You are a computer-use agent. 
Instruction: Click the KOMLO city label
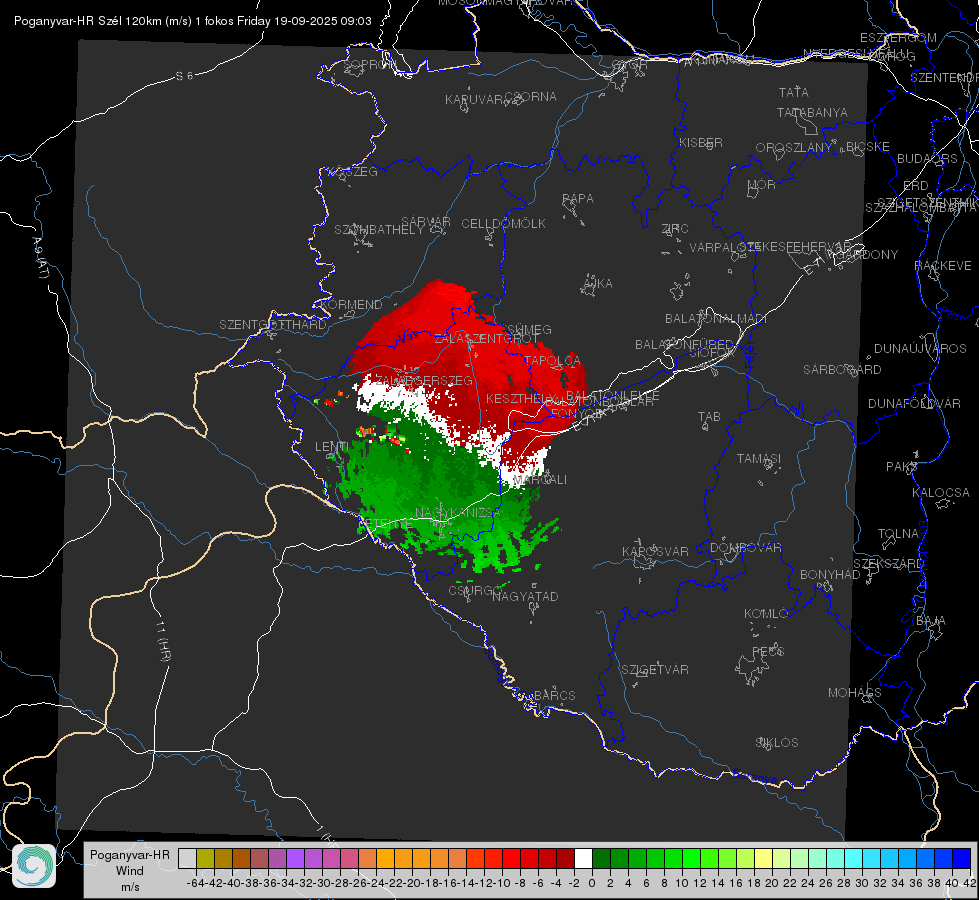(766, 614)
